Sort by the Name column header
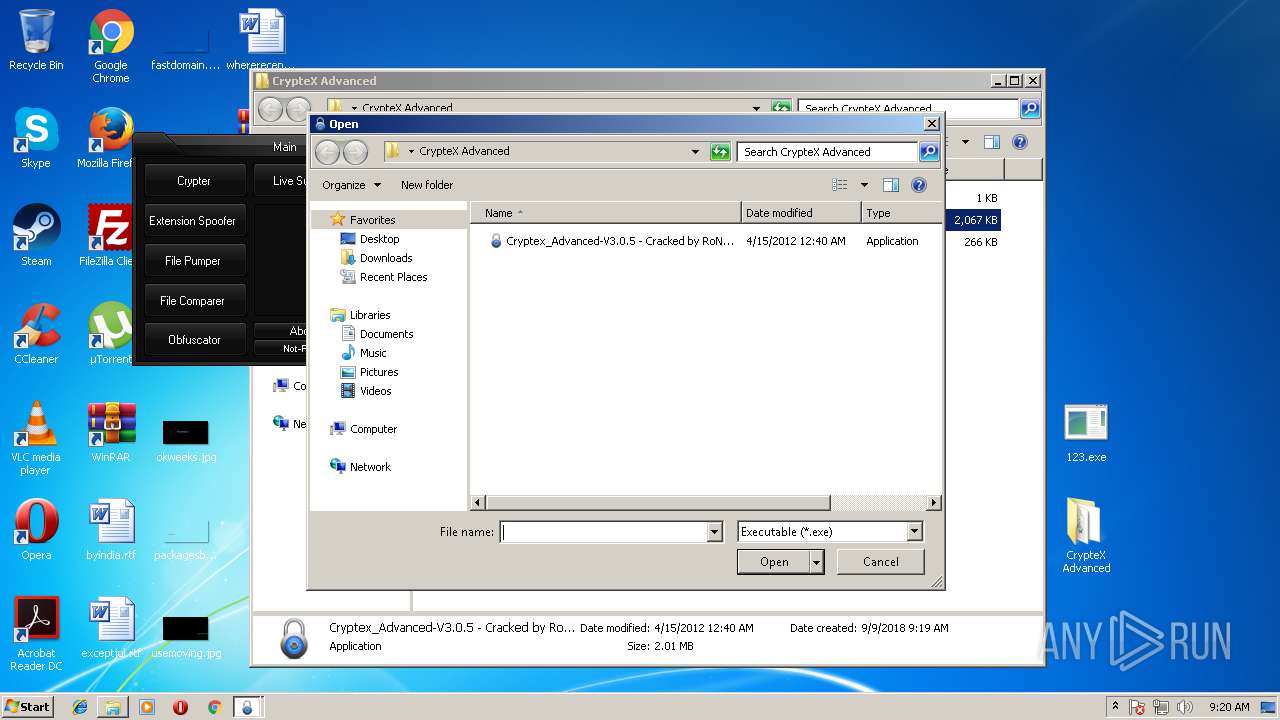1280x720 pixels. (606, 213)
